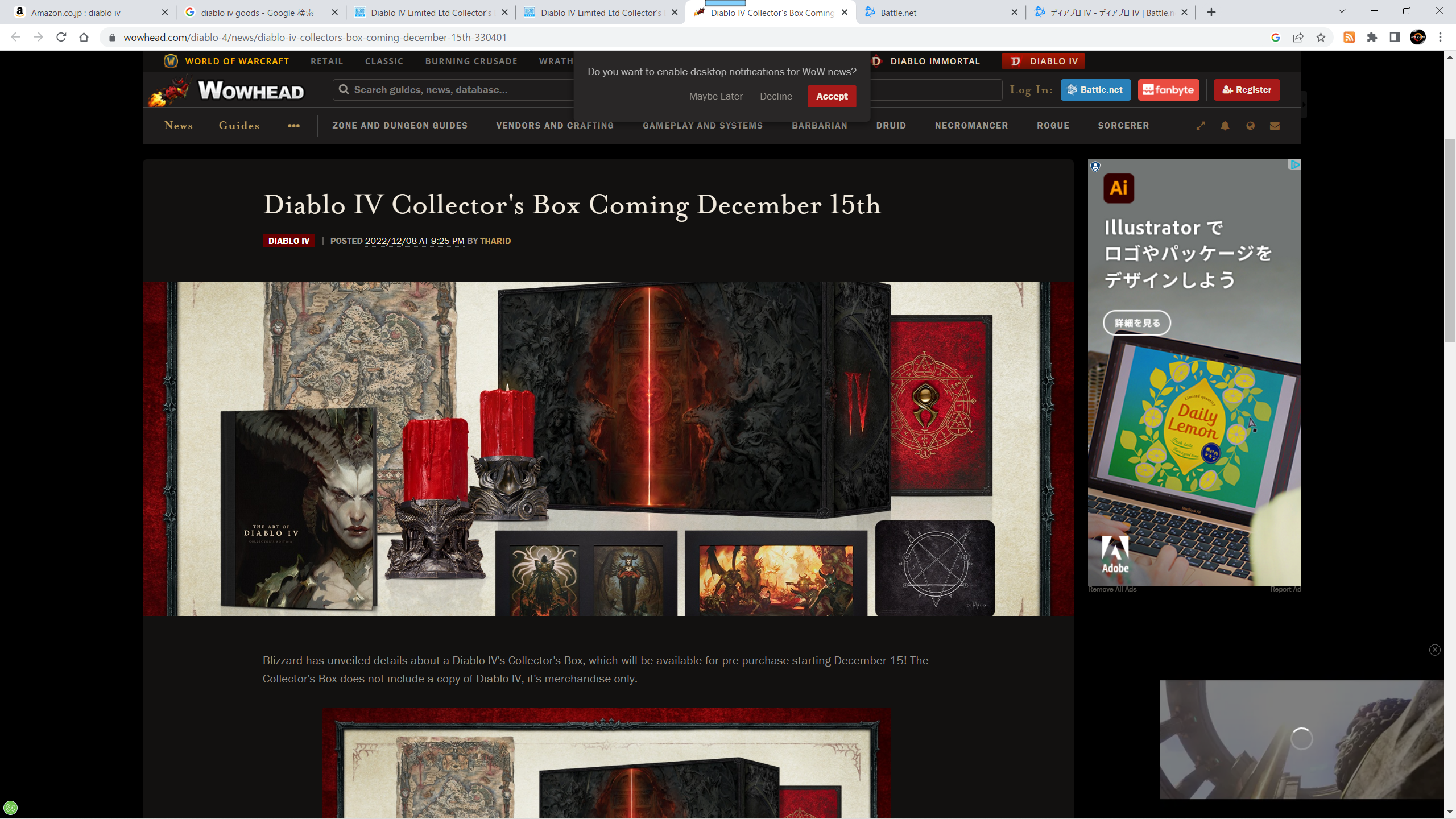Open the RSS feed extension icon
The image size is (1456, 819).
(x=1349, y=38)
